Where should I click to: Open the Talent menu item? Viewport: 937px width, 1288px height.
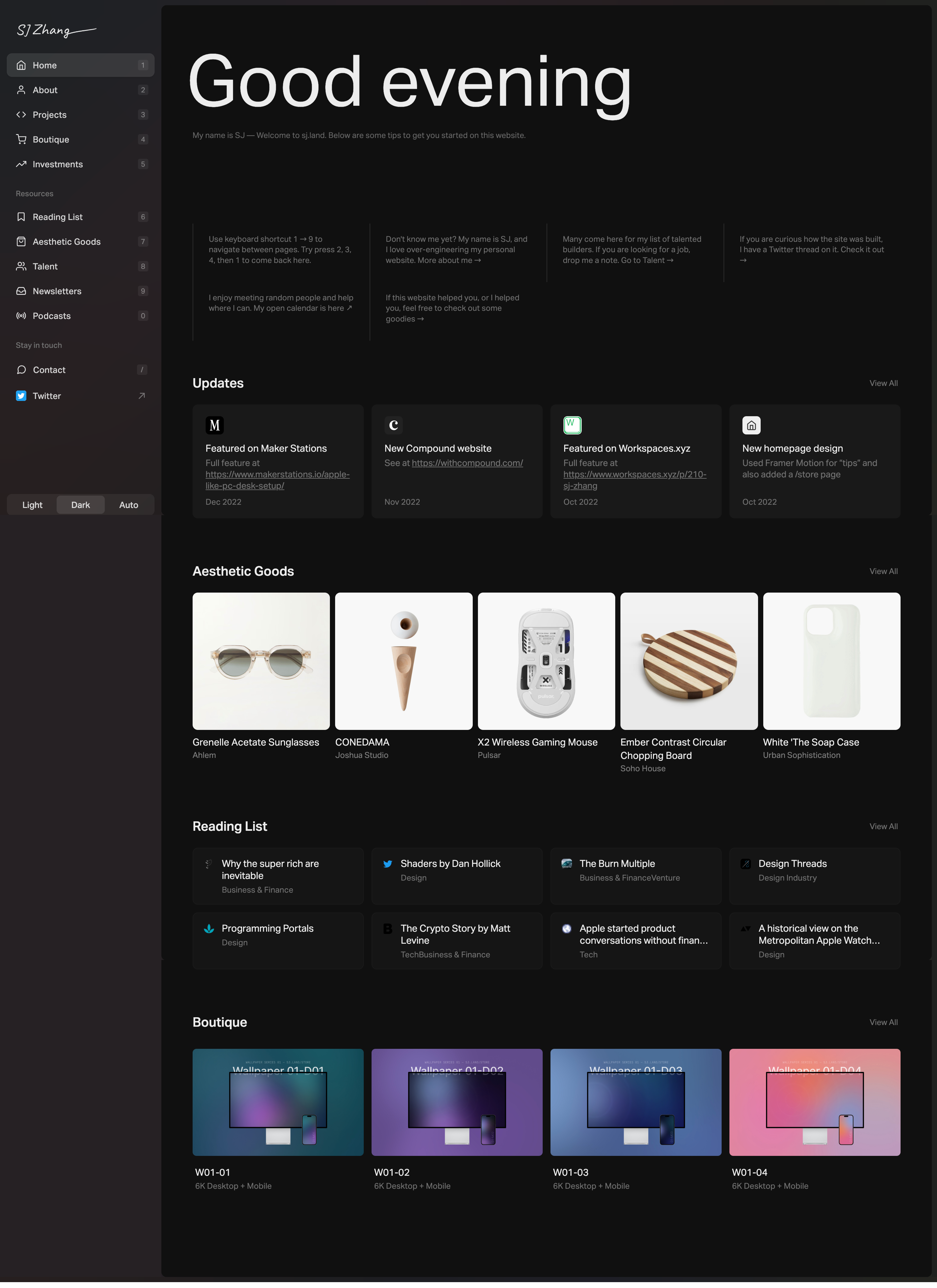pos(81,266)
